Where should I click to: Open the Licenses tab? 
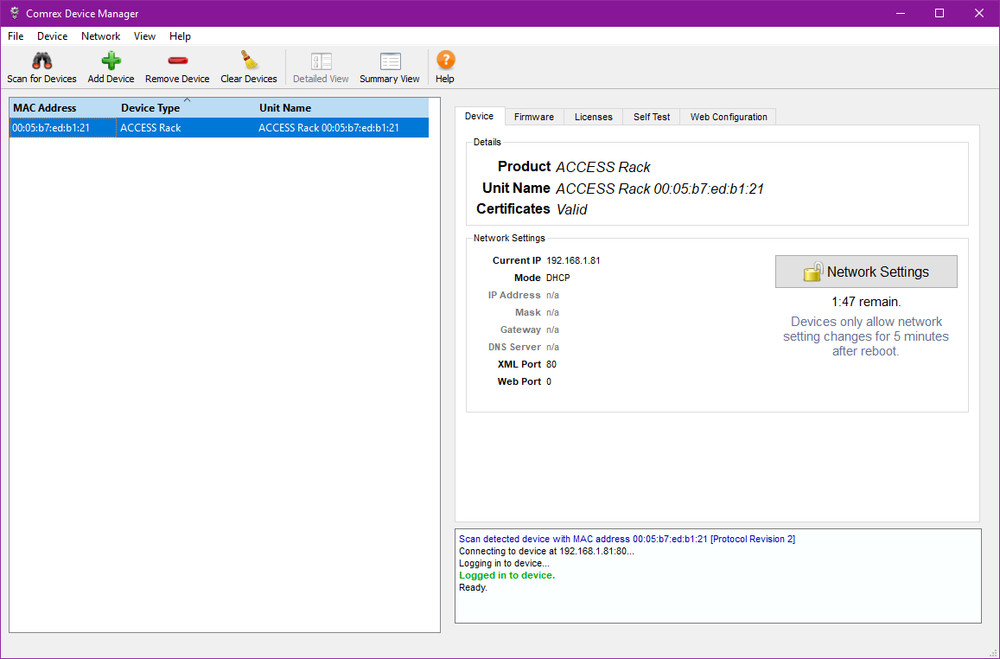point(593,116)
